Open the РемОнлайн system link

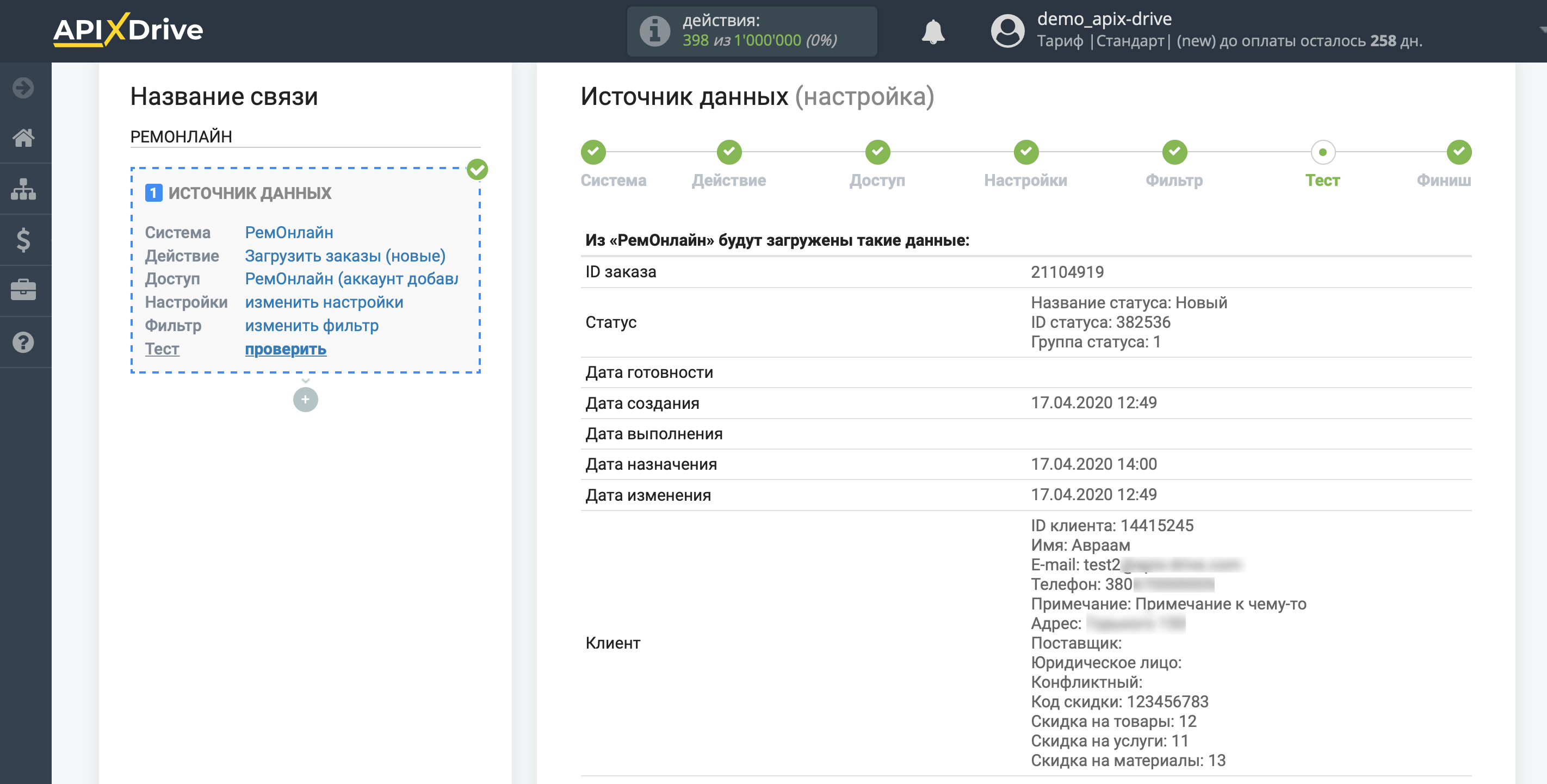pos(289,232)
